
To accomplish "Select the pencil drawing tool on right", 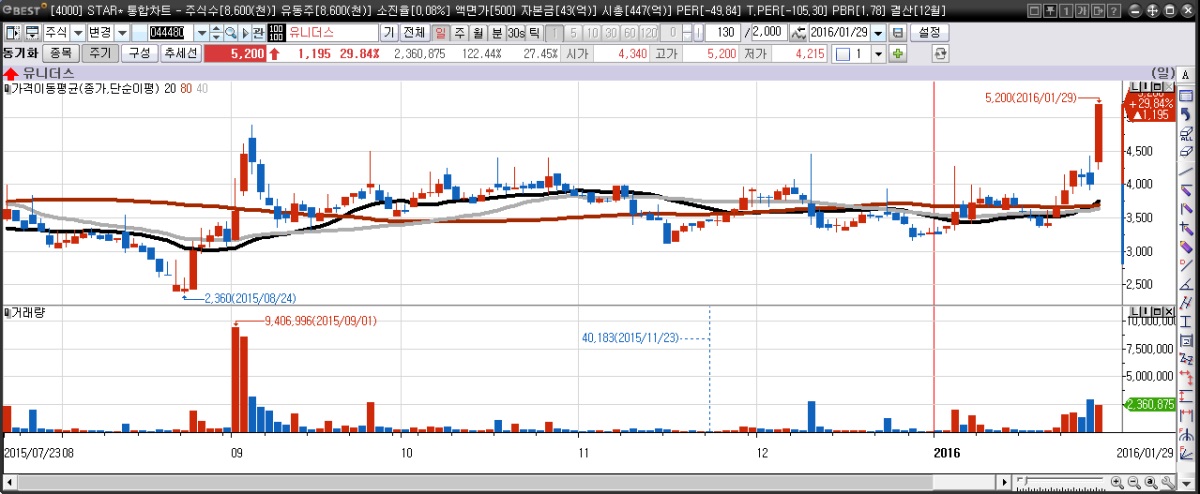I will [x=1186, y=246].
